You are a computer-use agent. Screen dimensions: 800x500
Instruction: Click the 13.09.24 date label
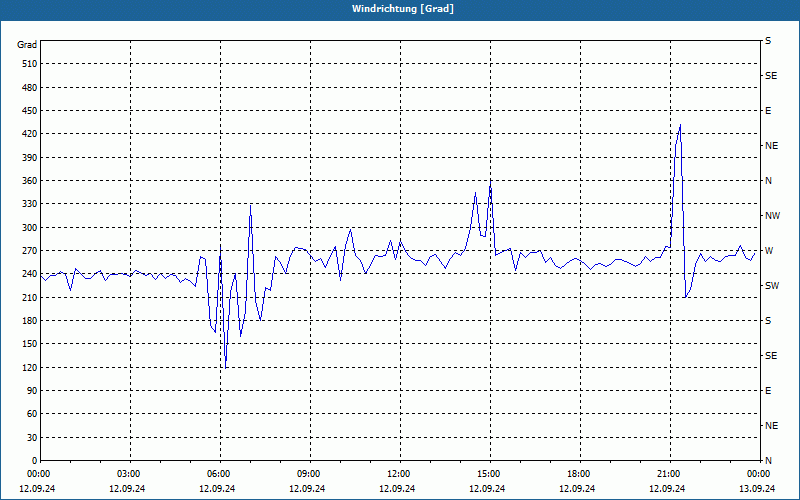757,489
